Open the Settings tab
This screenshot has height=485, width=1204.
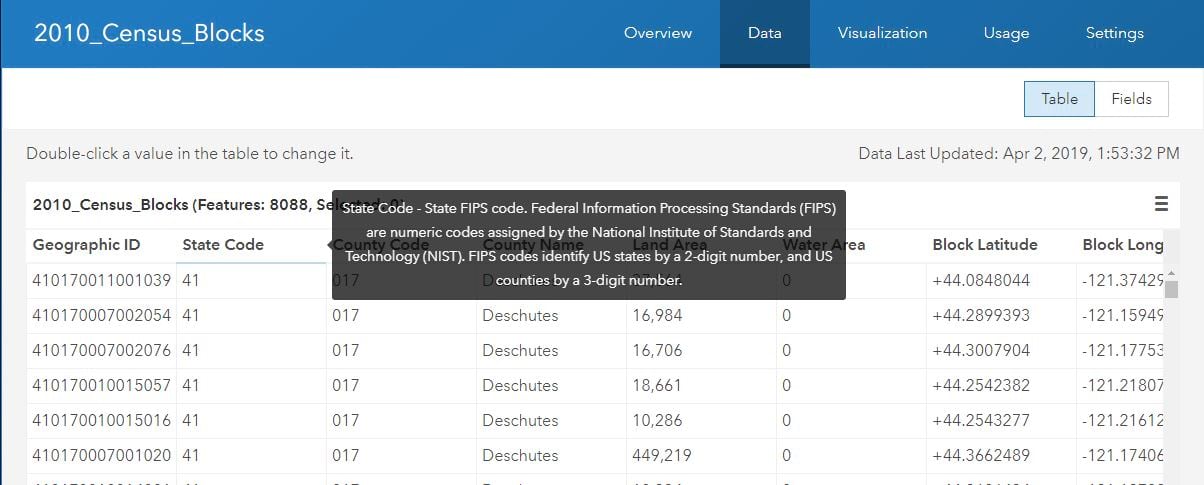point(1114,33)
